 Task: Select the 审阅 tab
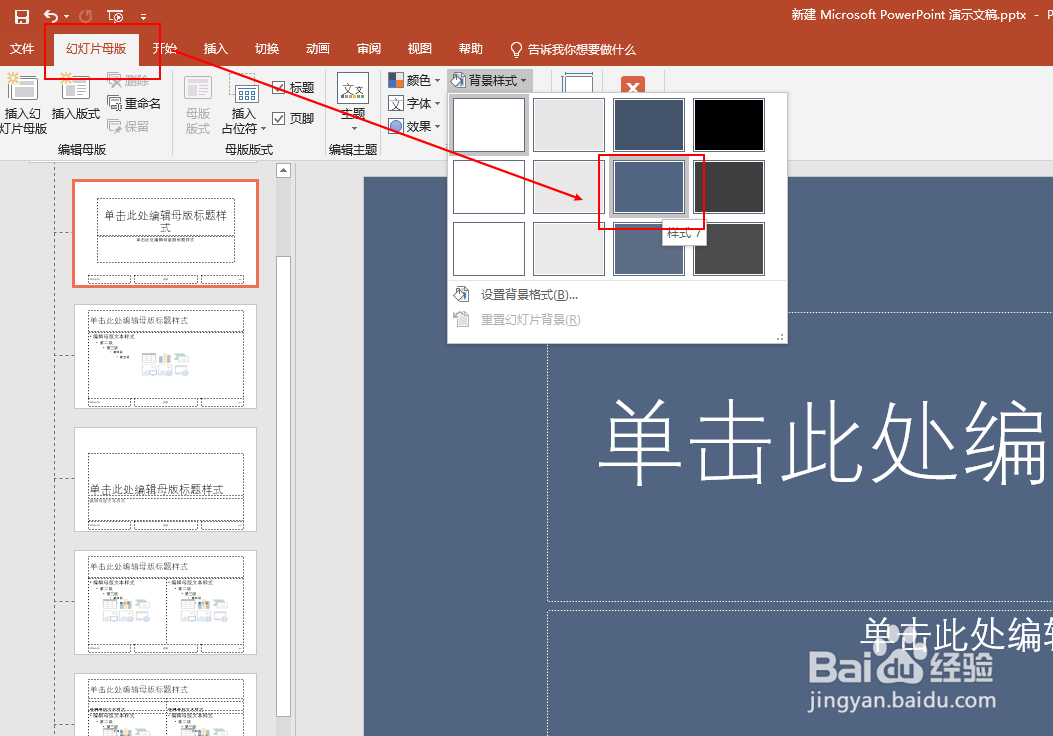coord(369,48)
